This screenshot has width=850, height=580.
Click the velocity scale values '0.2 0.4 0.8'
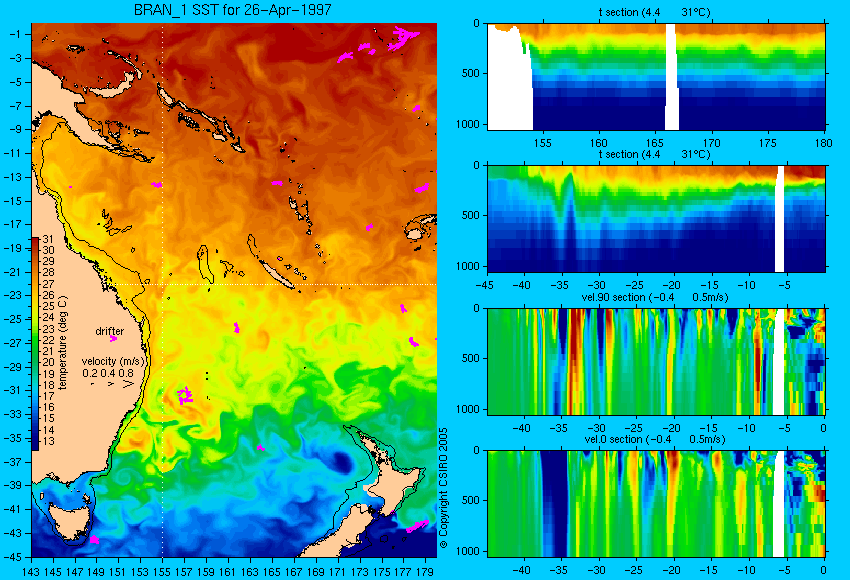coord(108,373)
